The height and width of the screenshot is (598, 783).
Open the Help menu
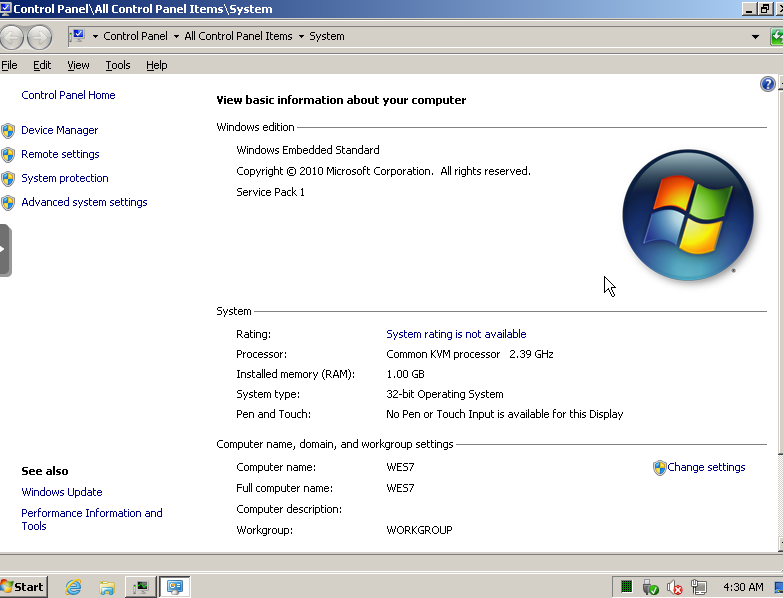(157, 65)
